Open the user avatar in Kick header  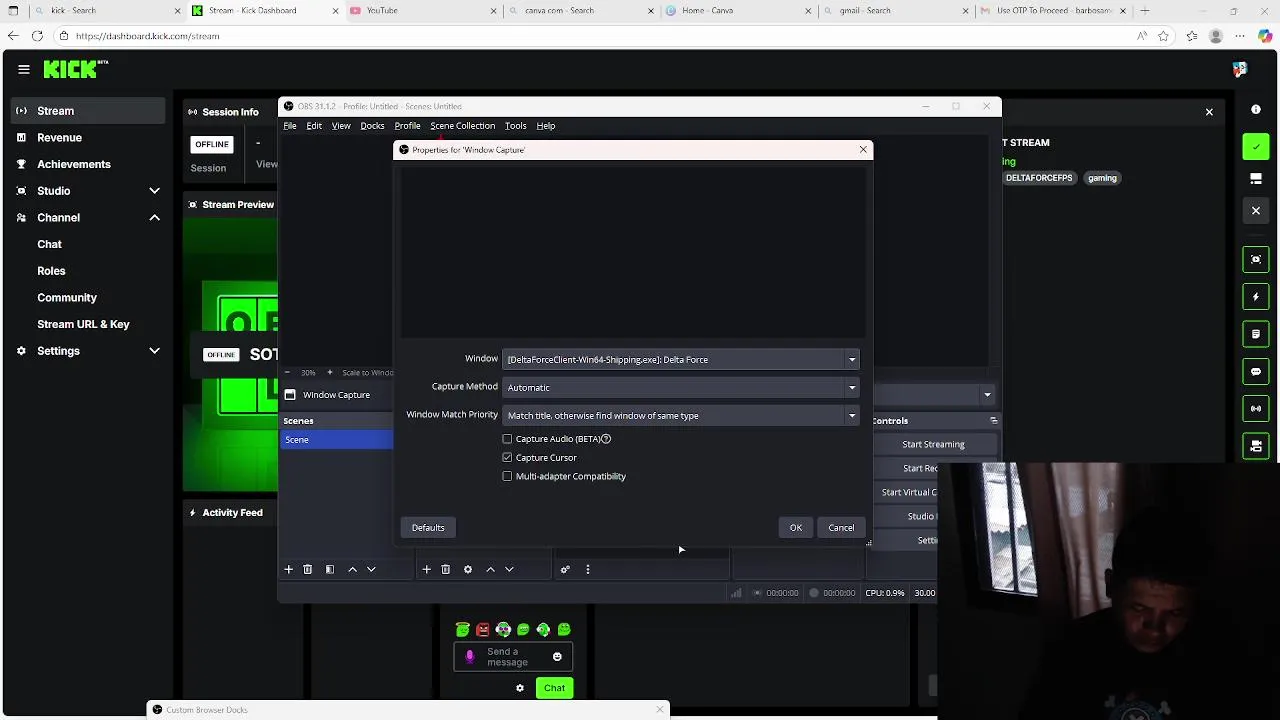click(1240, 69)
